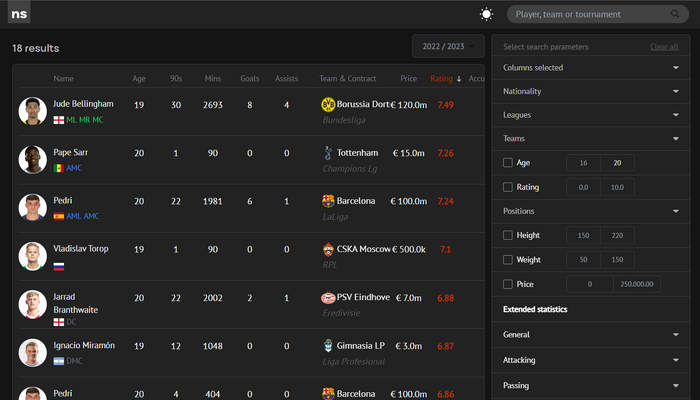Image resolution: width=700 pixels, height=400 pixels.
Task: Toggle the light mode sun icon
Action: [x=486, y=14]
